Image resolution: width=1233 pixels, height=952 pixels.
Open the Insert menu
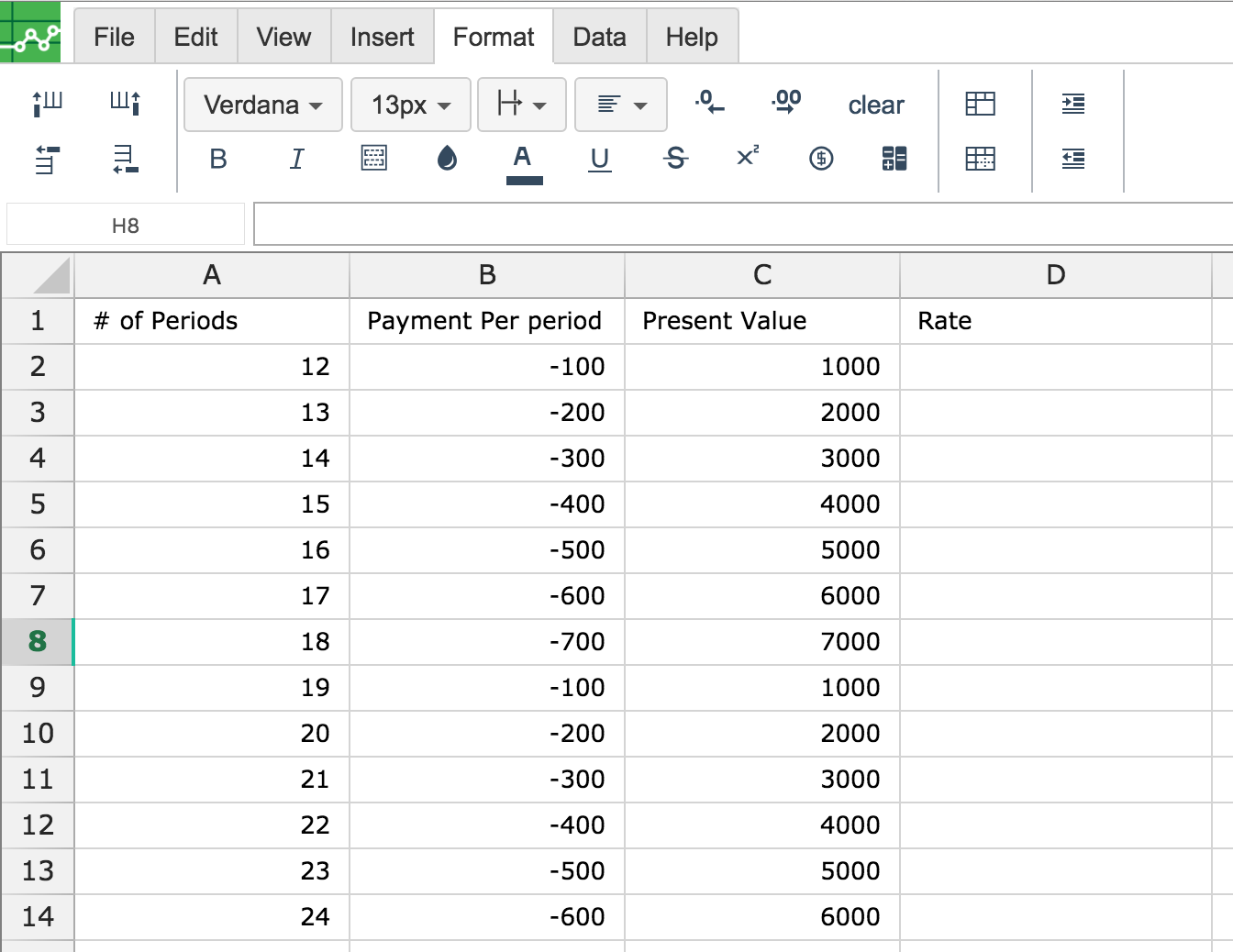pos(382,38)
